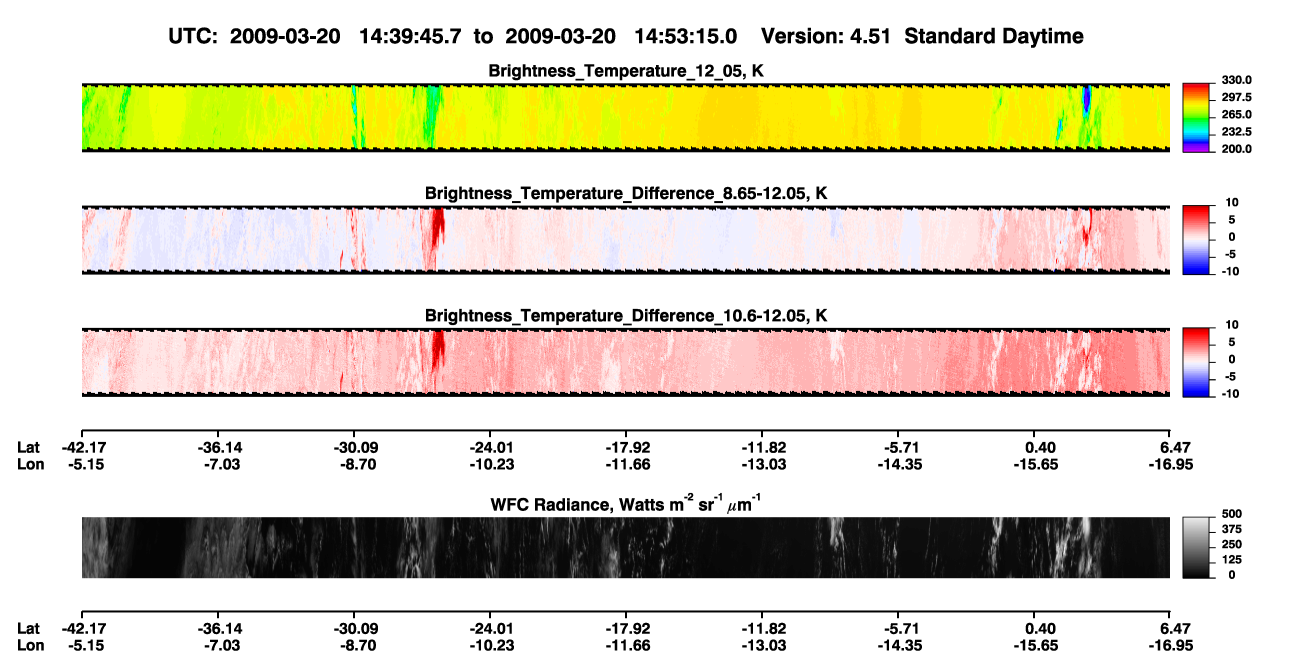The width and height of the screenshot is (1300, 667).
Task: Click the Brightness Temperature 12.05 image strip
Action: [x=625, y=117]
